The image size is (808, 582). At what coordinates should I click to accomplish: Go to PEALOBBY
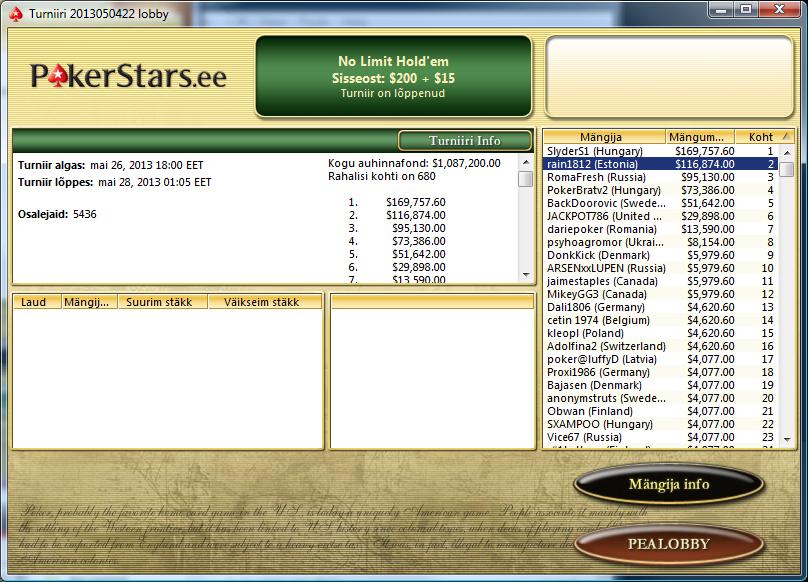click(x=668, y=545)
